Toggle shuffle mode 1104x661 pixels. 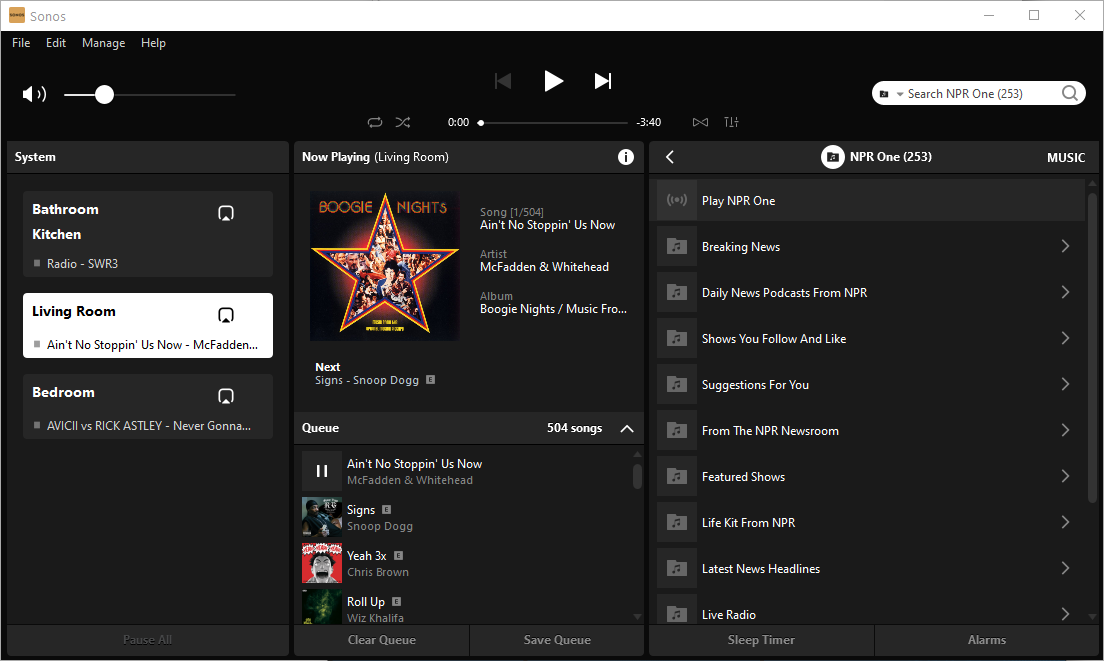403,122
